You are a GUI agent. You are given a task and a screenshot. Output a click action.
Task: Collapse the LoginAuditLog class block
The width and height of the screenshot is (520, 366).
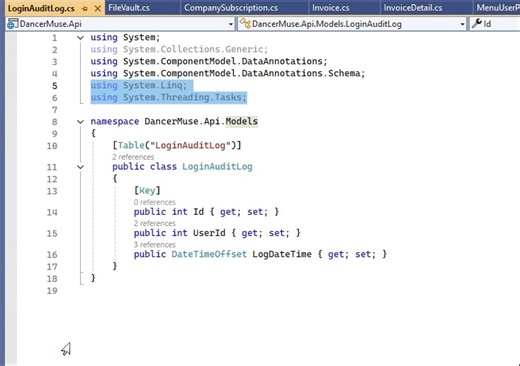point(80,167)
